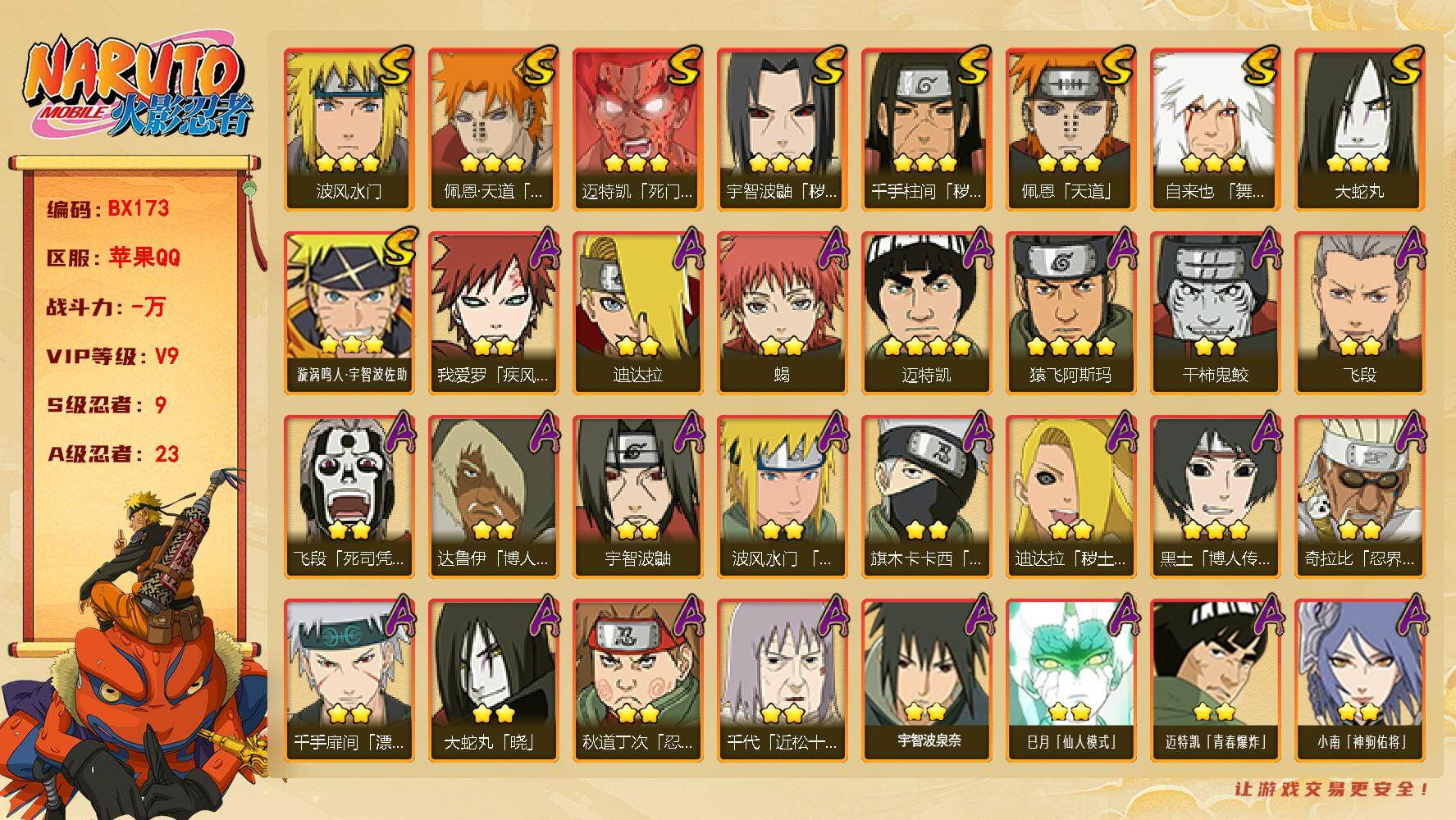
Task: Open the 佩恩「天道」 character card
Action: pos(1070,130)
